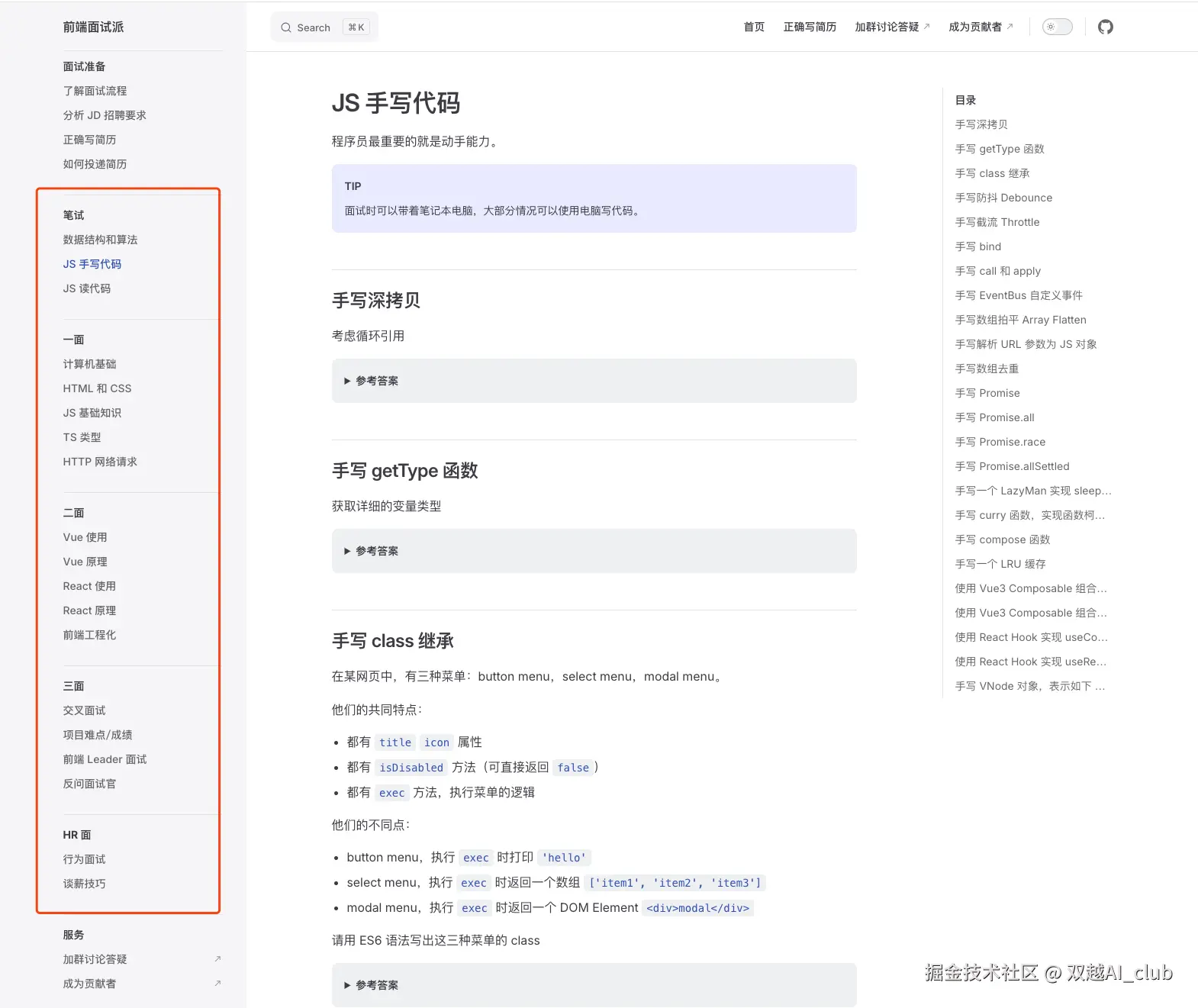Jump to 手写 compose 函数 in contents
The image size is (1198, 1008).
tap(1003, 539)
